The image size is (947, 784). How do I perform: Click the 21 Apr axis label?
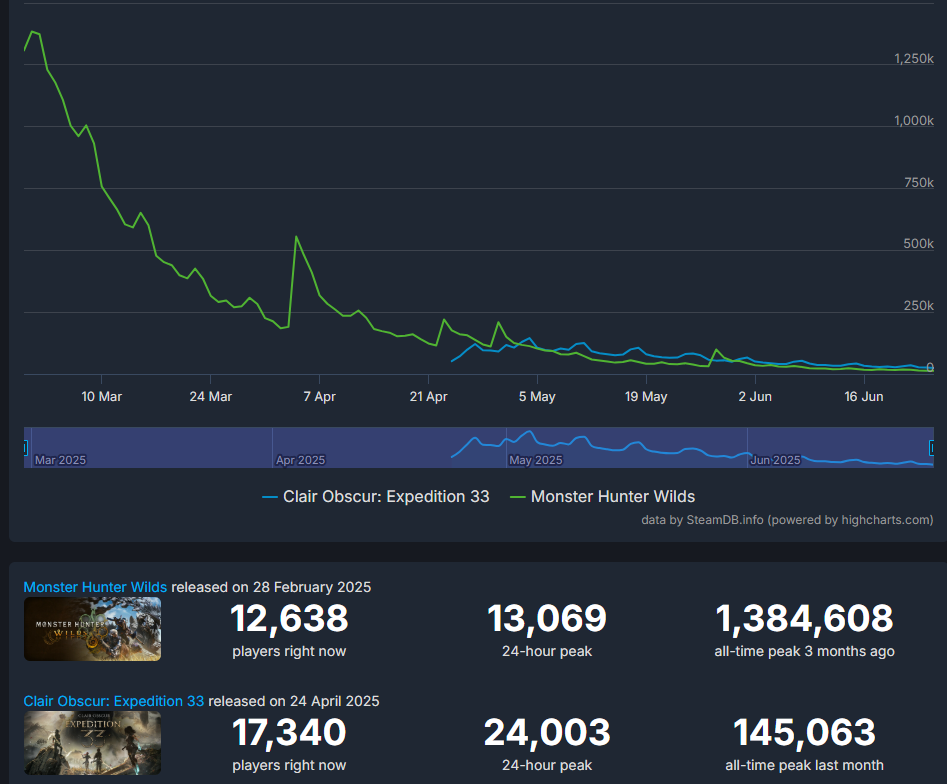pos(429,397)
